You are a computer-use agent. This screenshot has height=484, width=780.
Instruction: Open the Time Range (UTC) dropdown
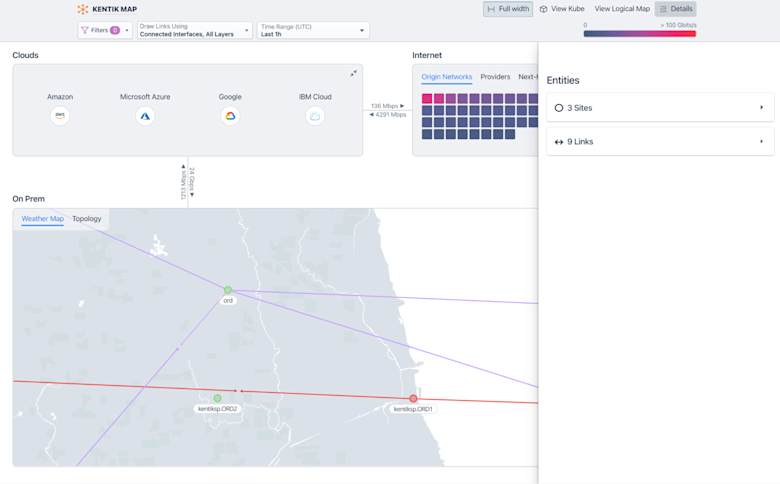[313, 30]
